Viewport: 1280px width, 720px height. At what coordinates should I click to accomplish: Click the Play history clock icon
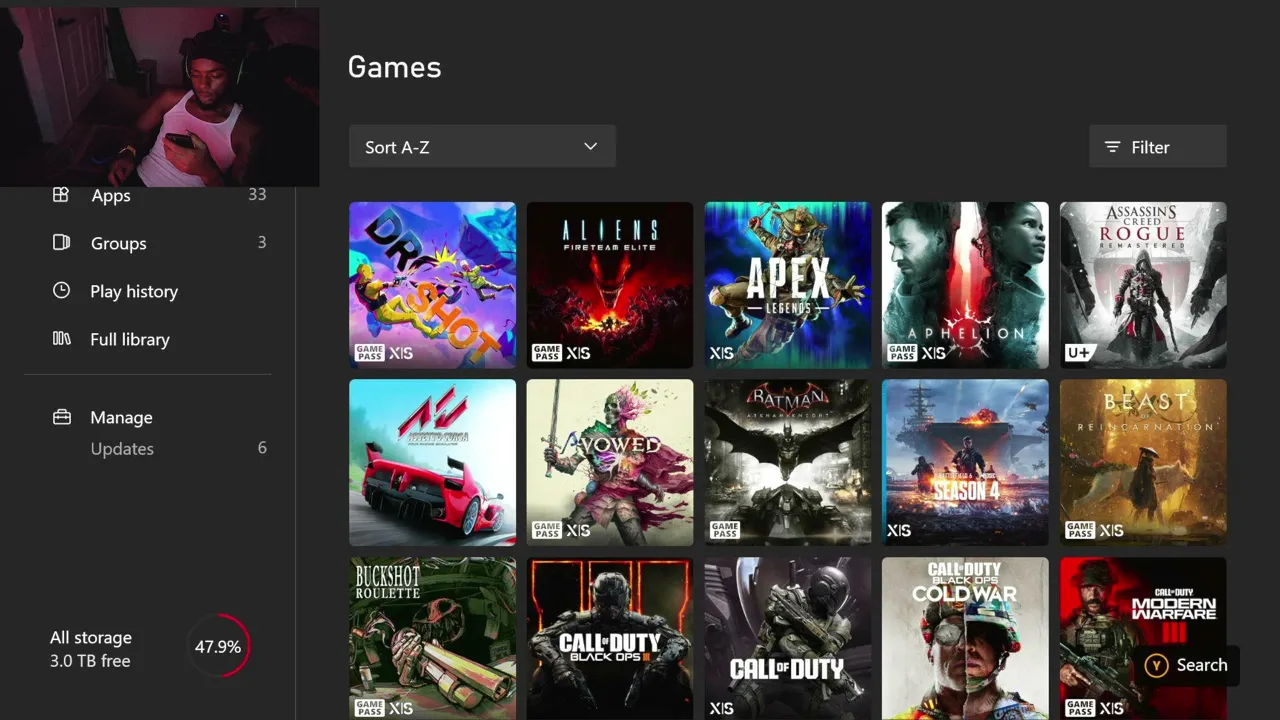[x=61, y=291]
